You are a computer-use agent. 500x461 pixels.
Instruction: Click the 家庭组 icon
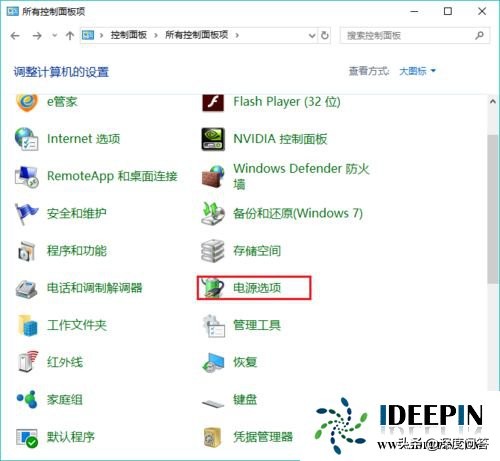coord(27,400)
